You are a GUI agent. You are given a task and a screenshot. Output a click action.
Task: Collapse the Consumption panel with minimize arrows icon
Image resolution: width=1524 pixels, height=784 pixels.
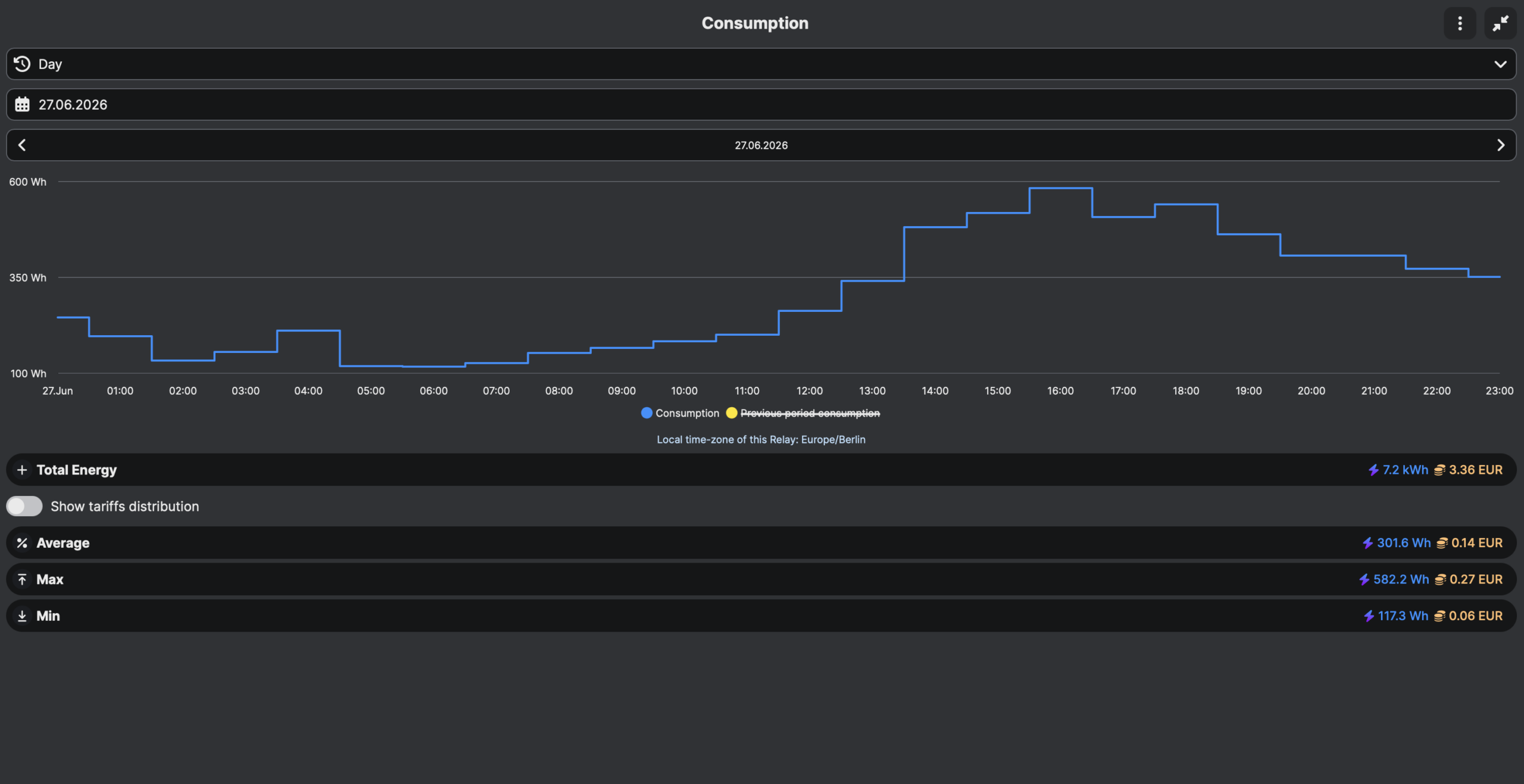(x=1500, y=23)
